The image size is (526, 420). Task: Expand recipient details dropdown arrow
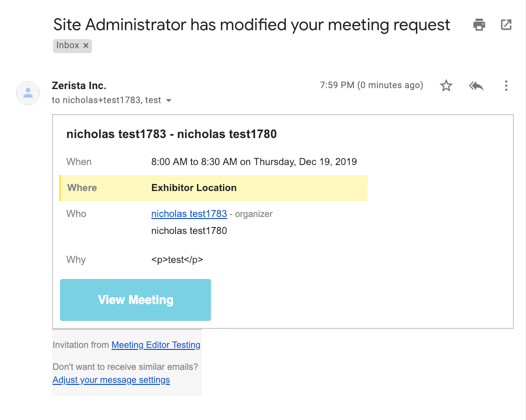click(169, 100)
